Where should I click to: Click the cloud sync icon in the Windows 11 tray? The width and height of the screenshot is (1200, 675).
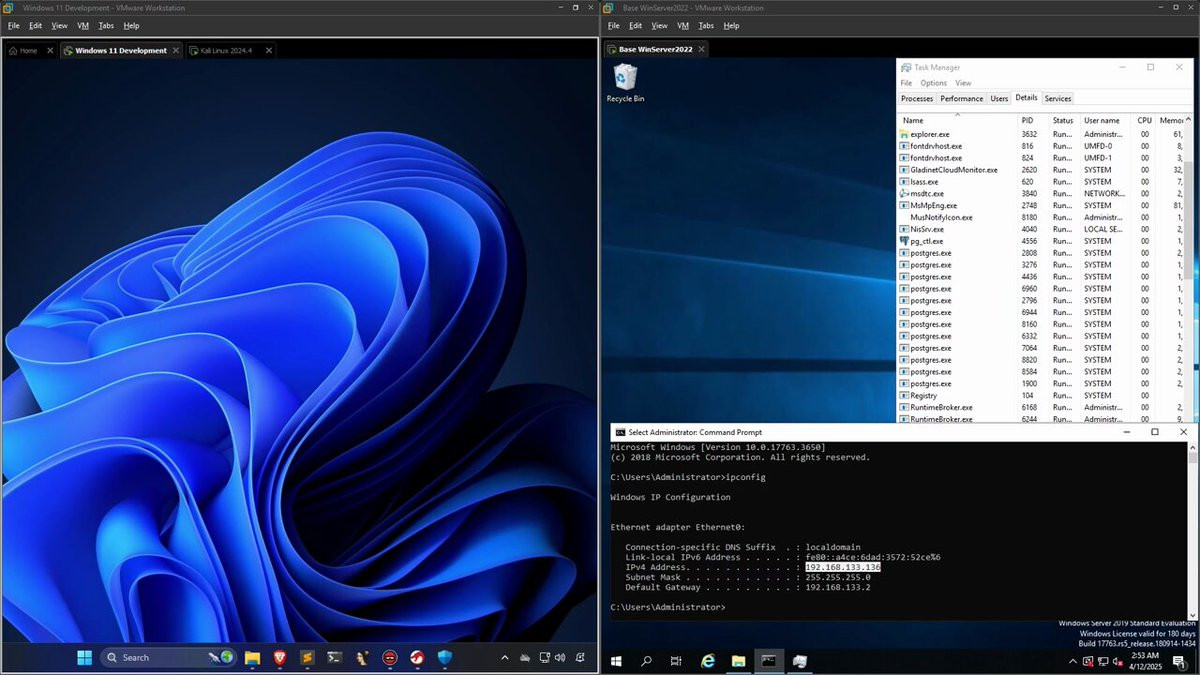(x=526, y=657)
